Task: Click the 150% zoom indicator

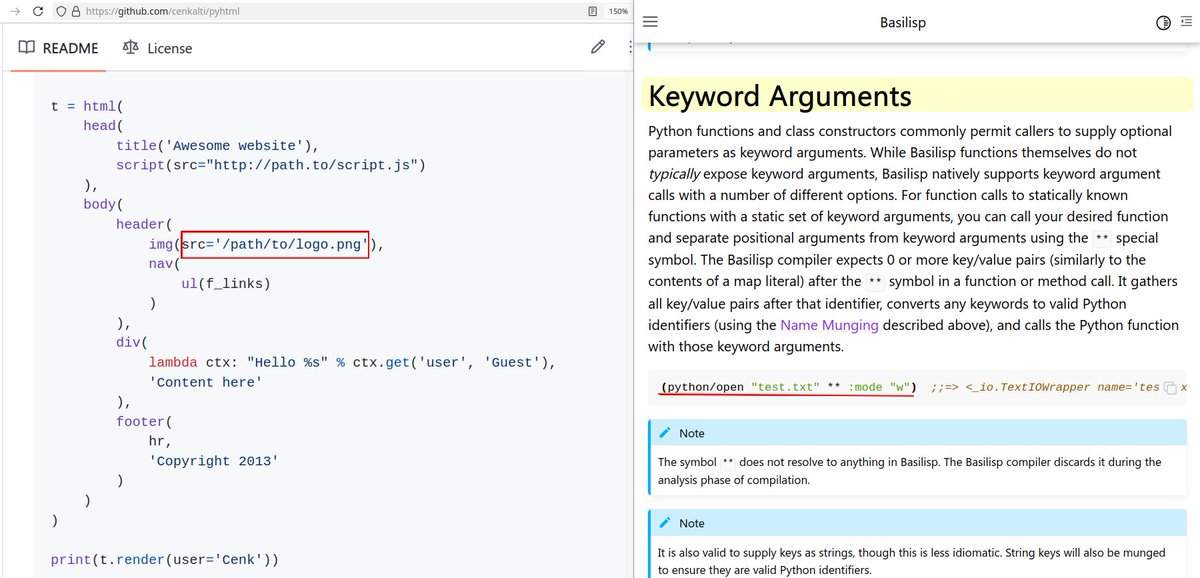Action: click(618, 11)
